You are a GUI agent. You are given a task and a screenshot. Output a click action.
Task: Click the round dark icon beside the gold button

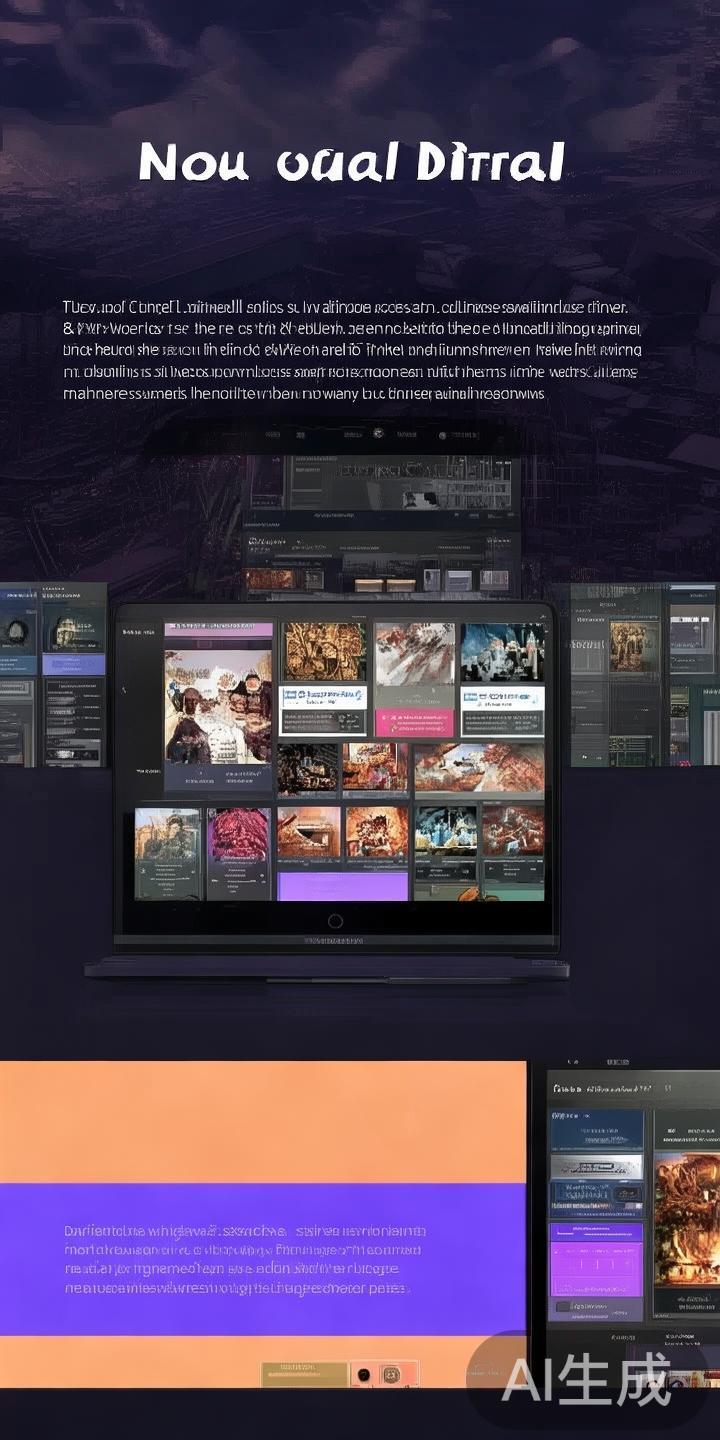[x=363, y=1374]
